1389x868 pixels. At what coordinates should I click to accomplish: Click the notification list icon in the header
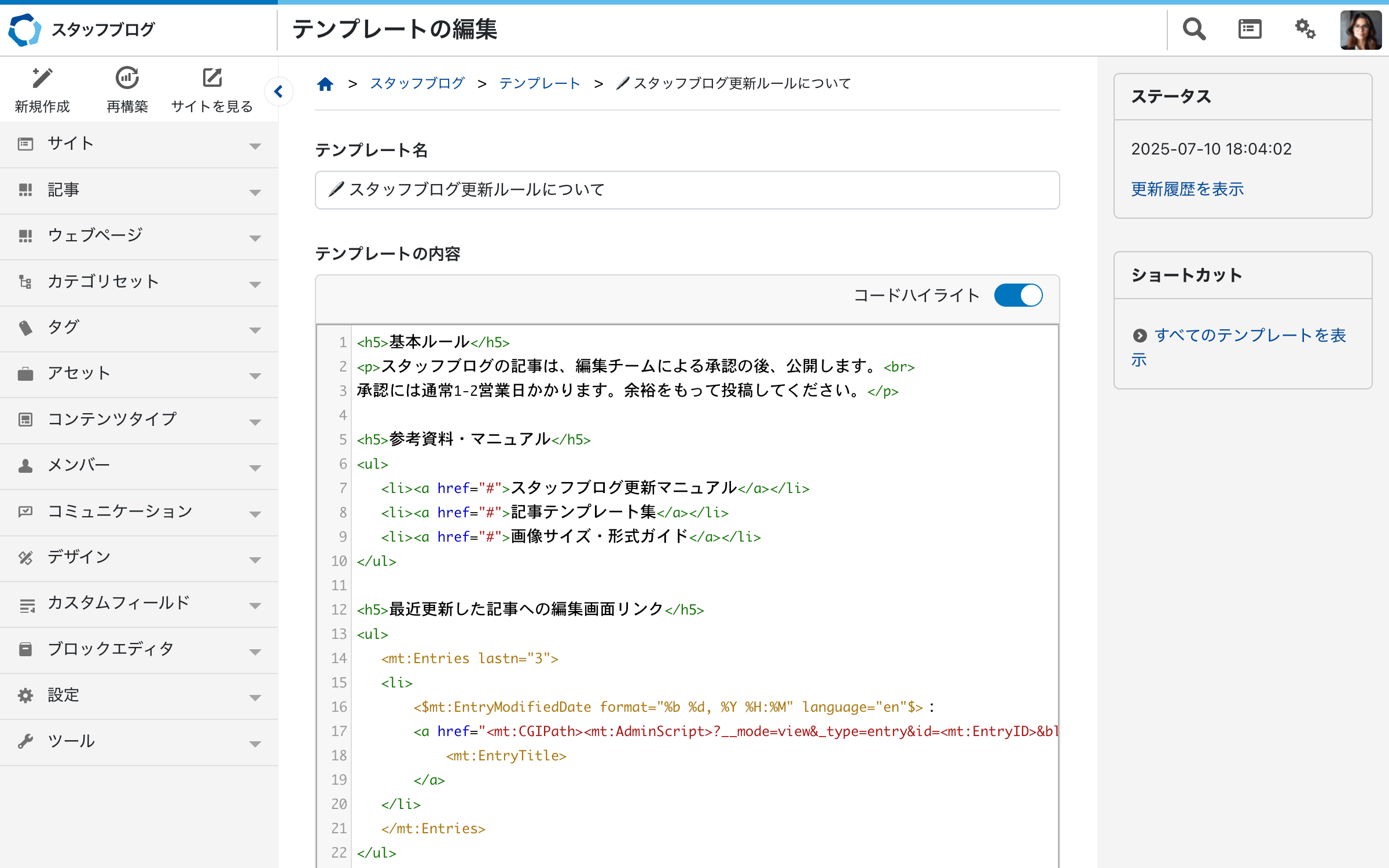(1250, 29)
